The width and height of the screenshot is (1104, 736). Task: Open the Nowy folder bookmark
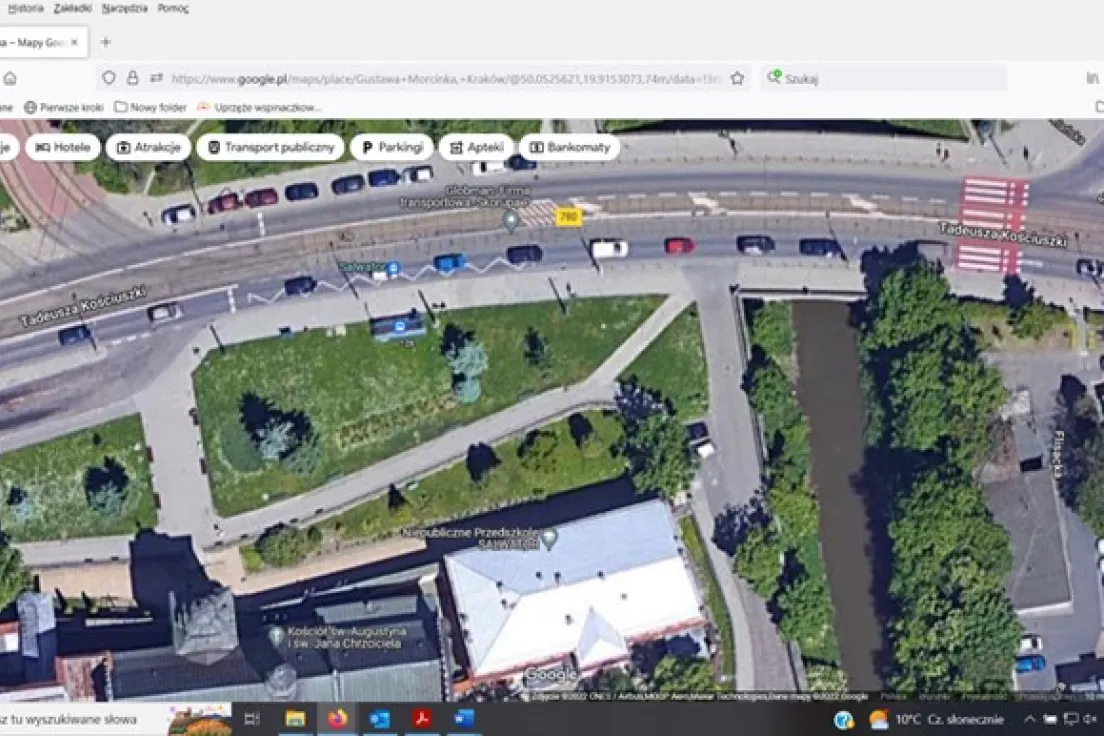point(151,107)
